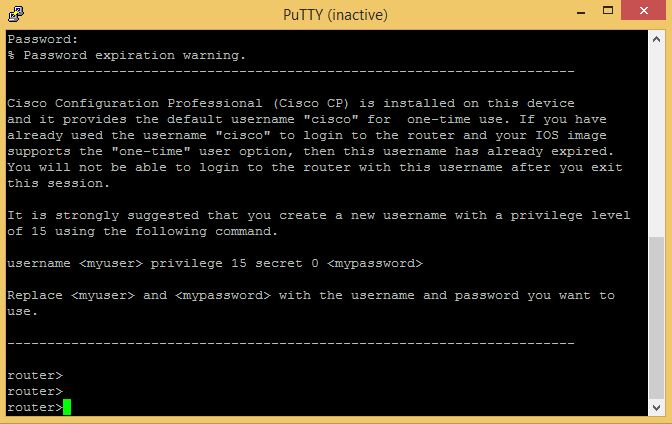The height and width of the screenshot is (424, 672).
Task: Click the first router> prompt line
Action: pos(34,375)
